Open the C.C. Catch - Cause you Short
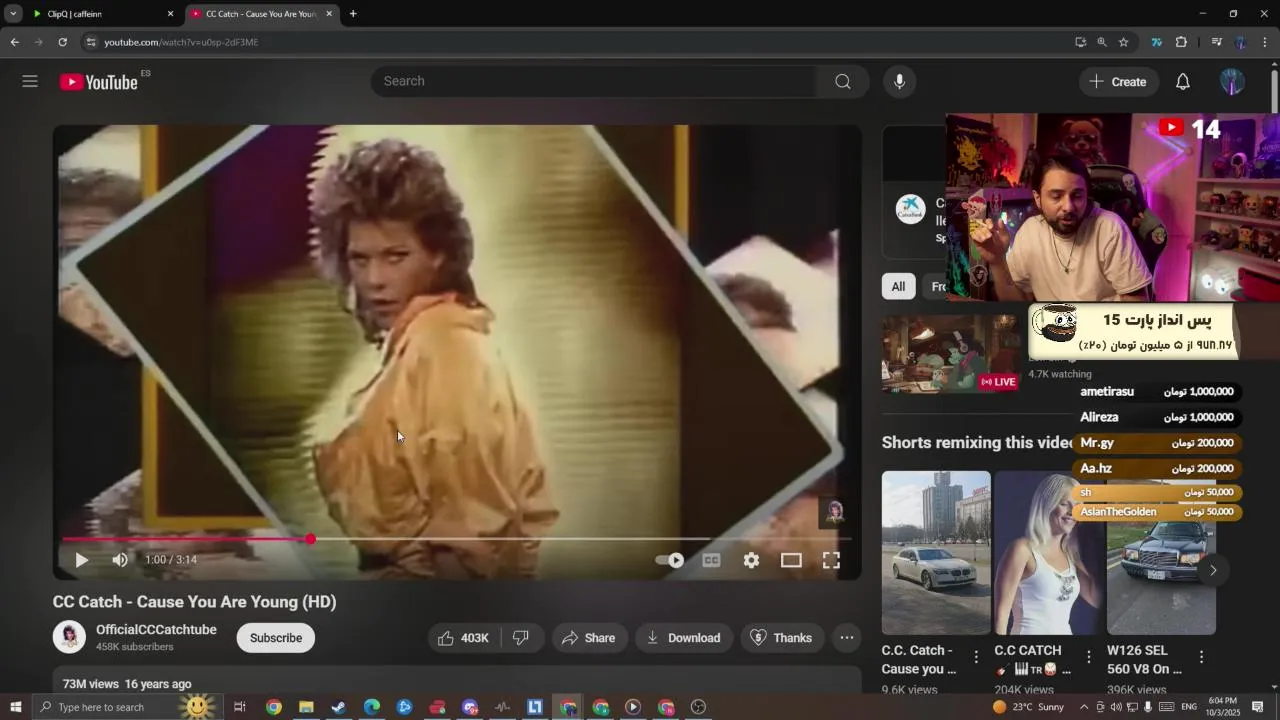Viewport: 1280px width, 720px height. point(936,553)
